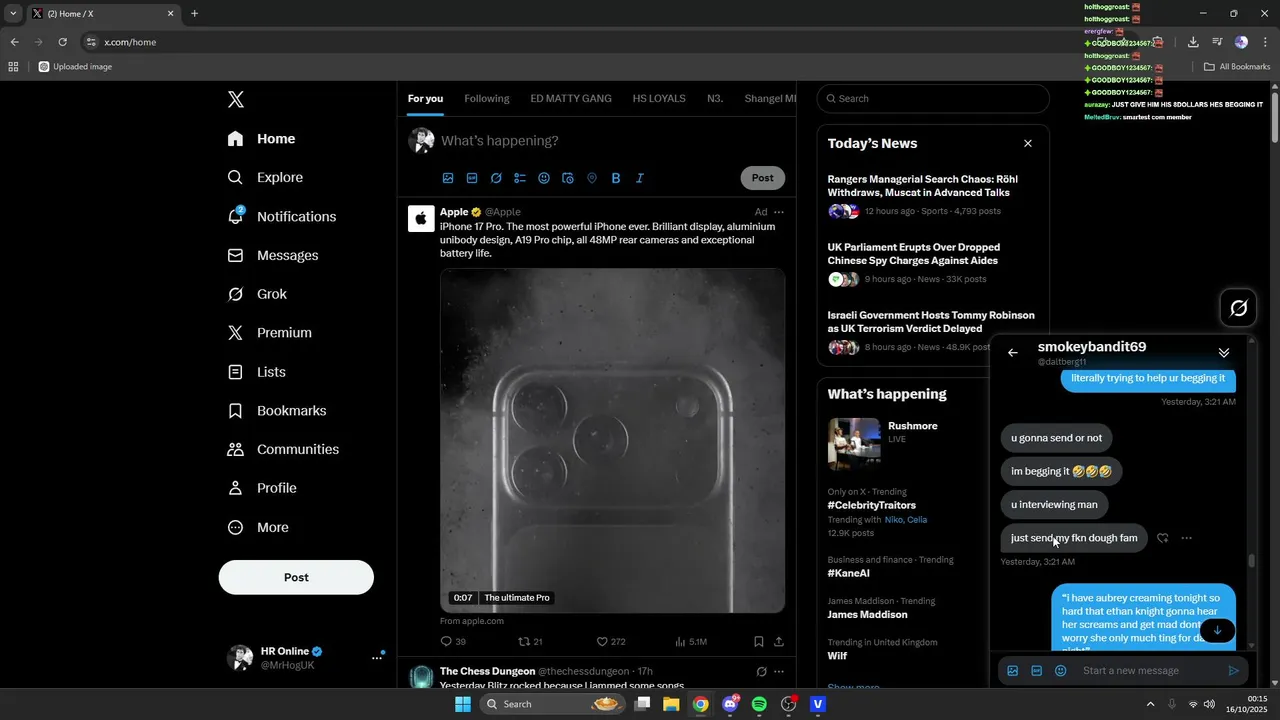React to 'just send my fkn dough' message
This screenshot has height=720, width=1280.
point(1162,538)
